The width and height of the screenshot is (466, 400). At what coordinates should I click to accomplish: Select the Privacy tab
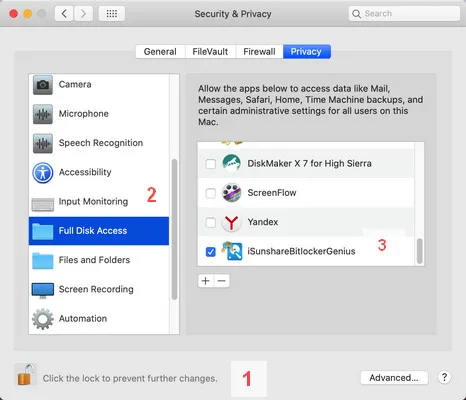(x=307, y=52)
